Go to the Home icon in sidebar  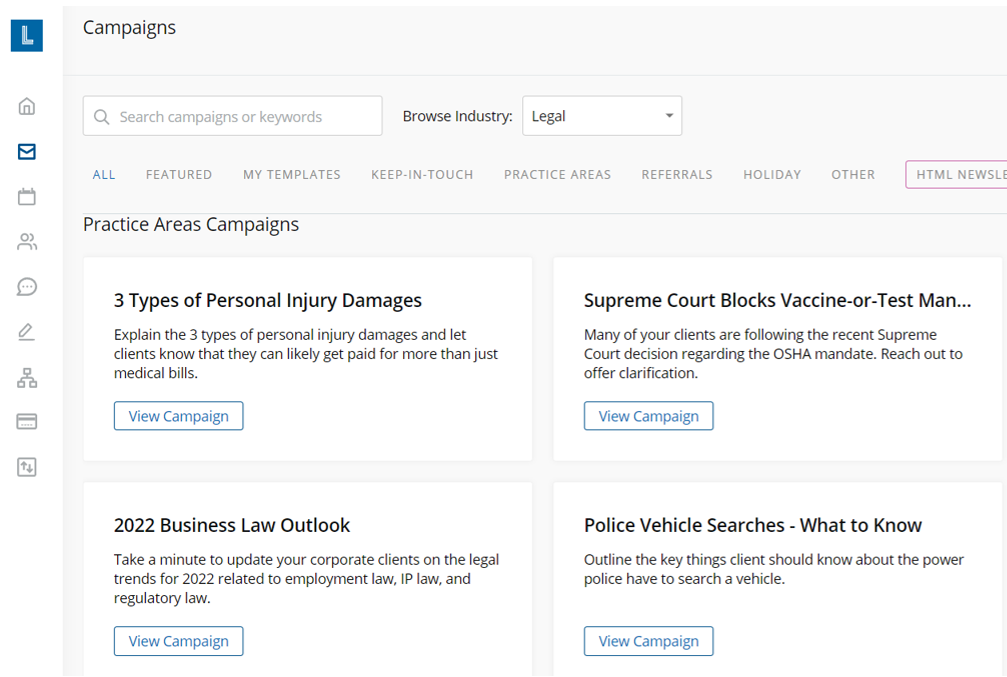click(x=27, y=106)
